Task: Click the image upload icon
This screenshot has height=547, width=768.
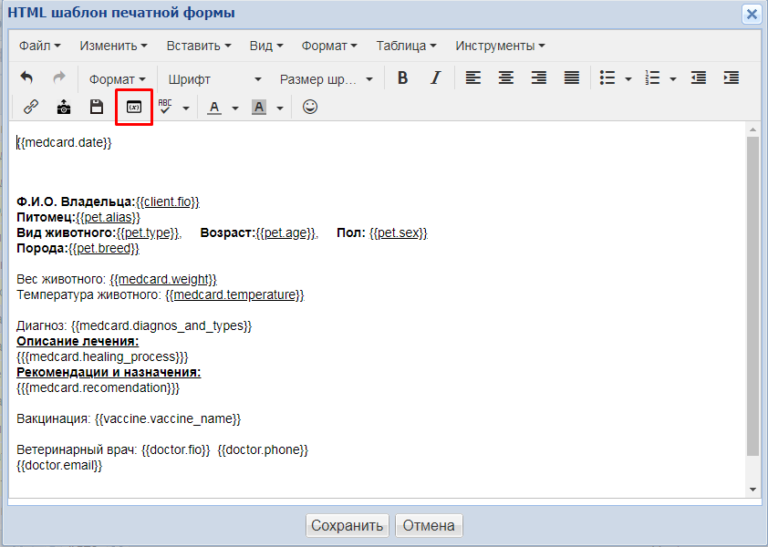Action: point(64,107)
